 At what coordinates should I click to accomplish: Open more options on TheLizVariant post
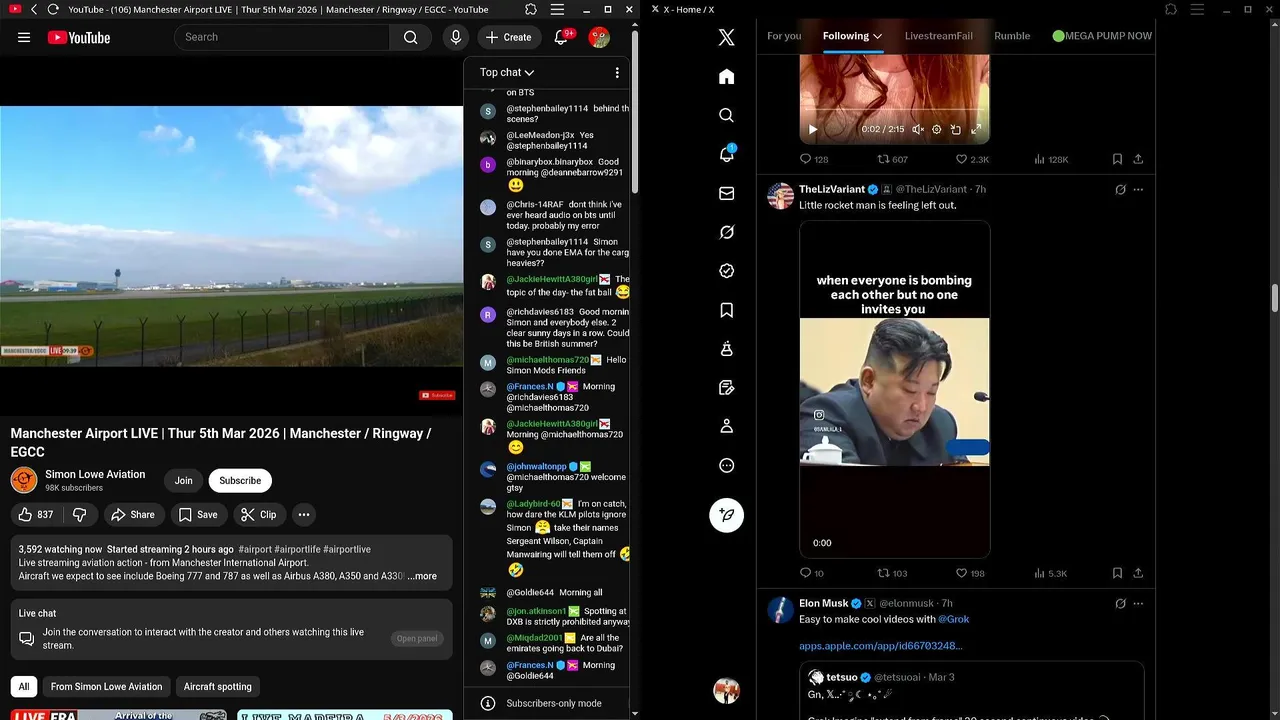click(x=1138, y=189)
